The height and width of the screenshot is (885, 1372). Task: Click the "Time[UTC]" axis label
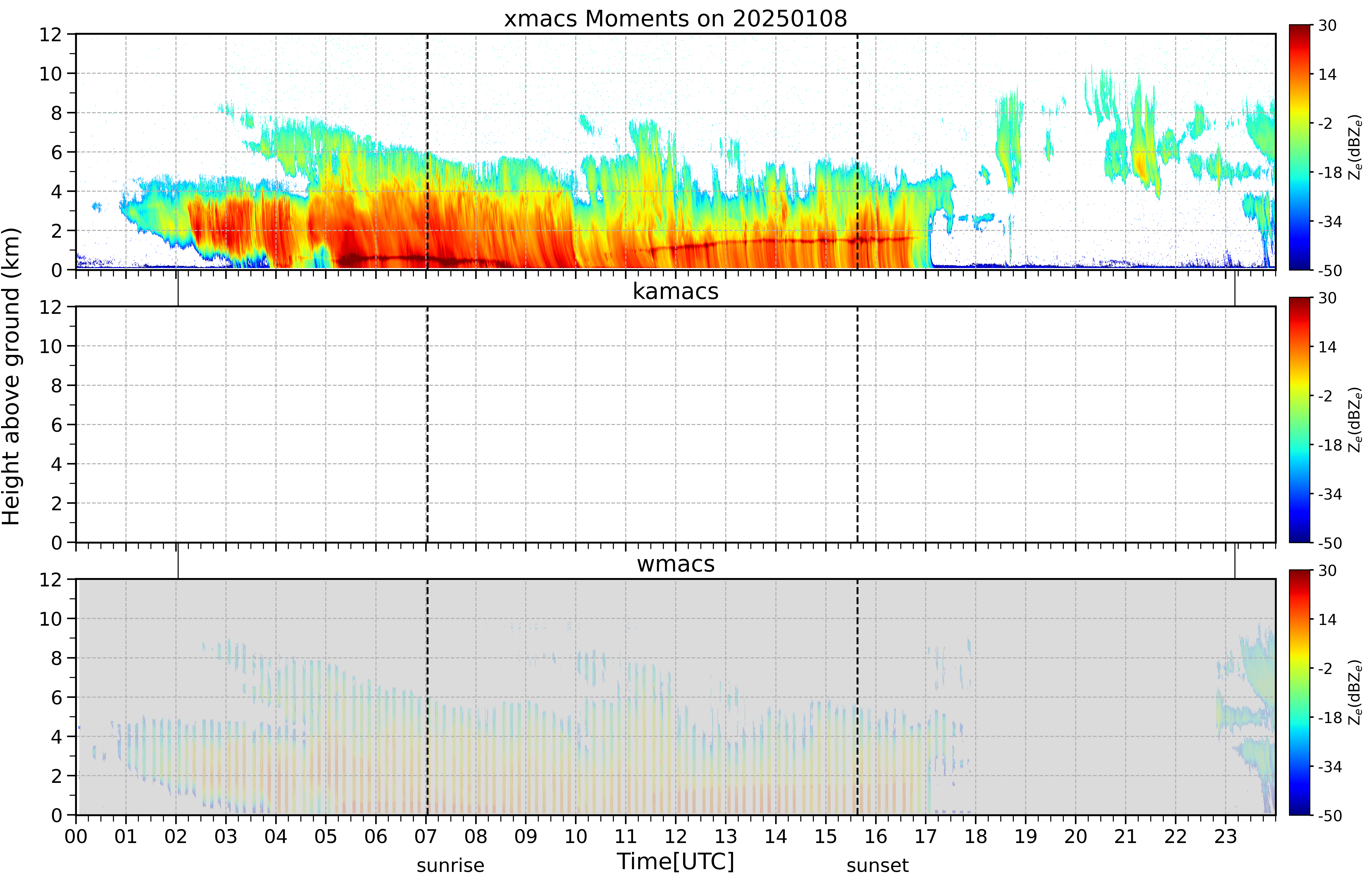click(675, 861)
